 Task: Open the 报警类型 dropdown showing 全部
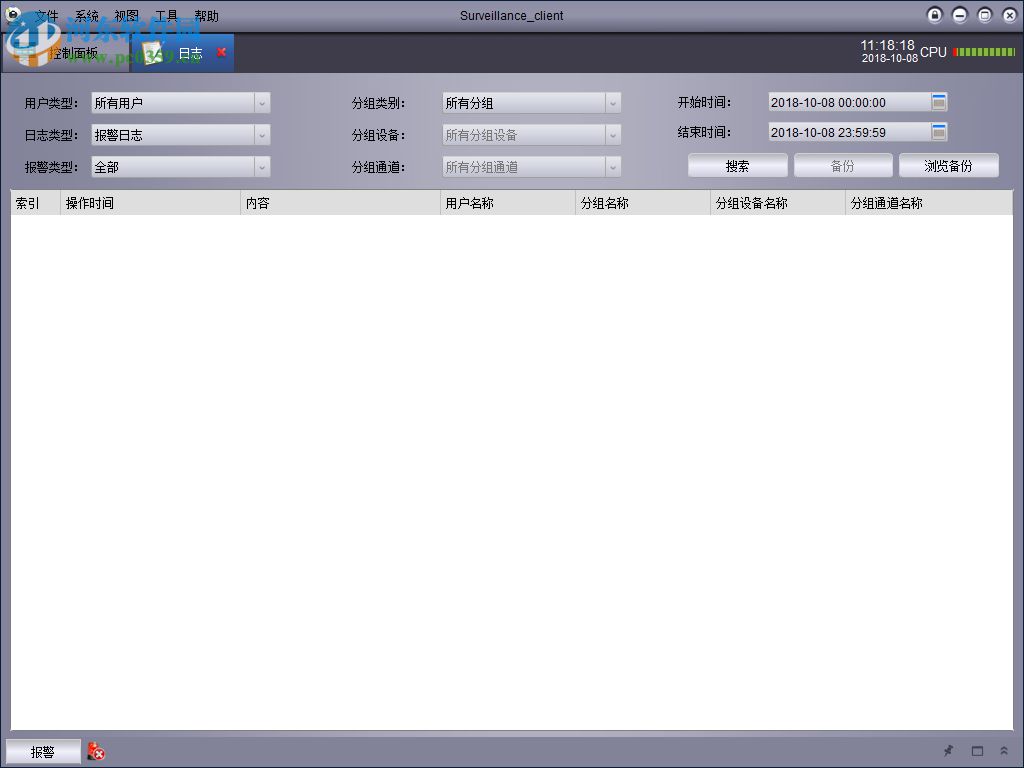coord(181,167)
